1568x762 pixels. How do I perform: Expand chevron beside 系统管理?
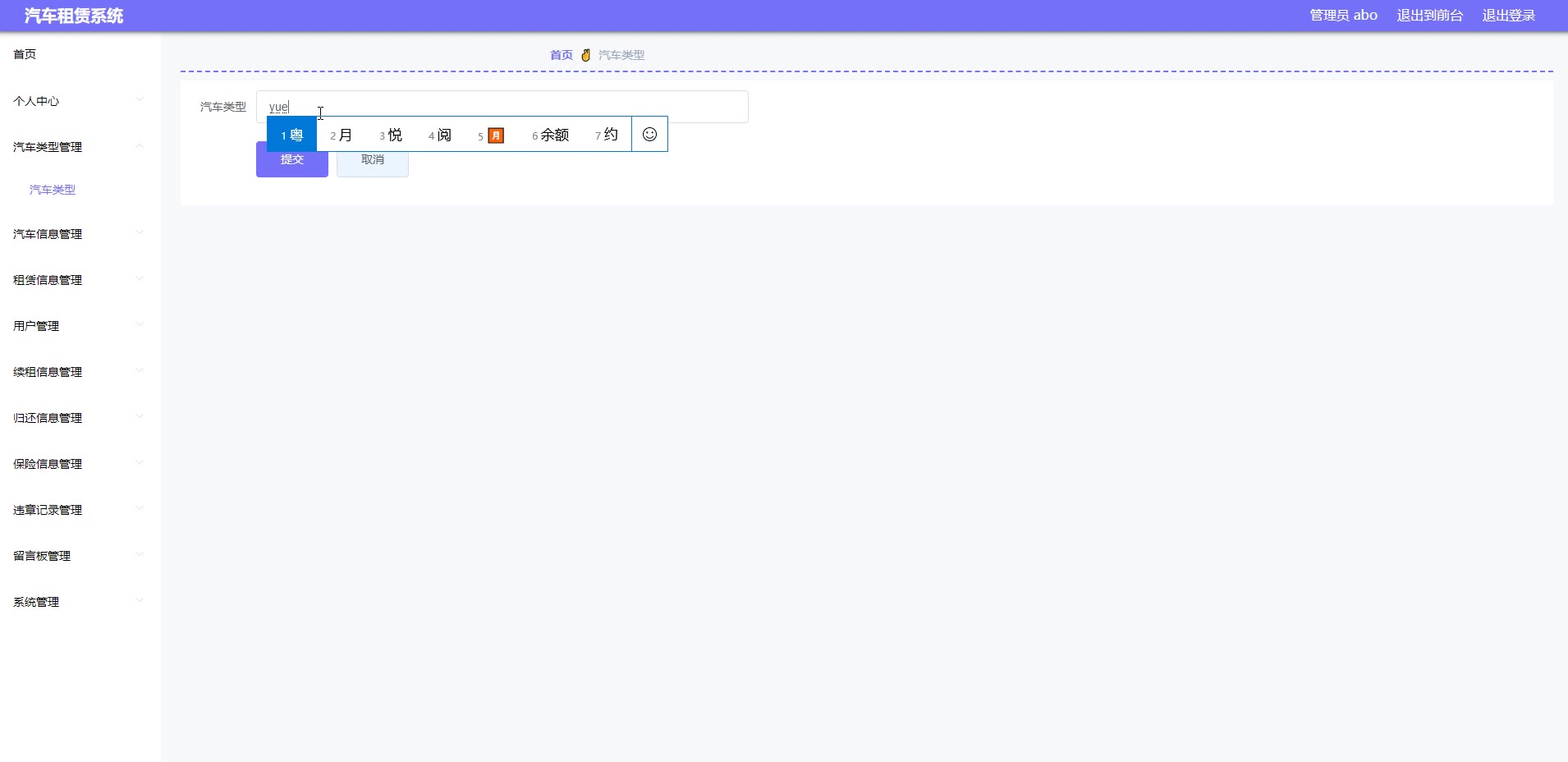140,601
